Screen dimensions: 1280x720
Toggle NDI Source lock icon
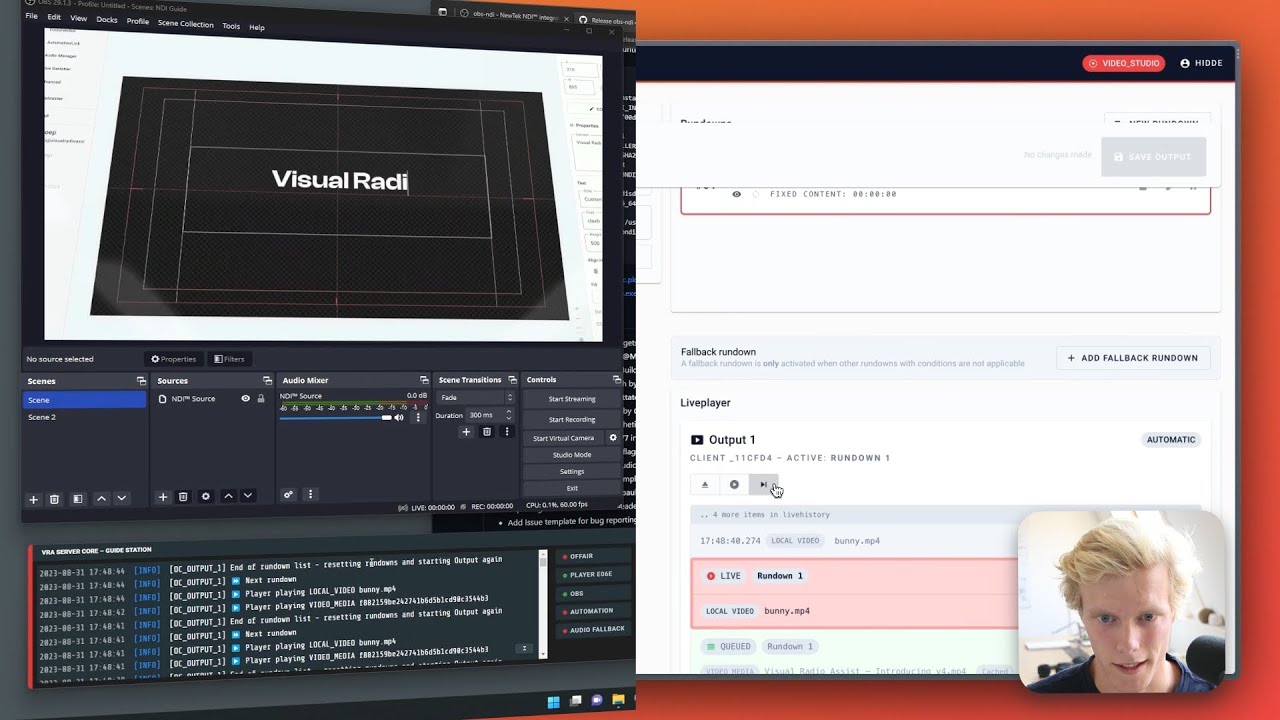(x=261, y=399)
